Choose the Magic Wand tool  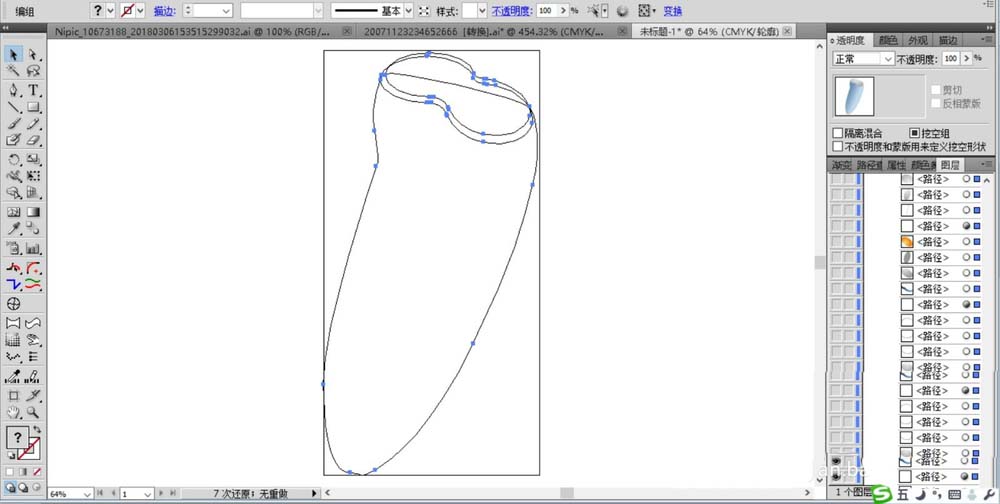tap(14, 71)
